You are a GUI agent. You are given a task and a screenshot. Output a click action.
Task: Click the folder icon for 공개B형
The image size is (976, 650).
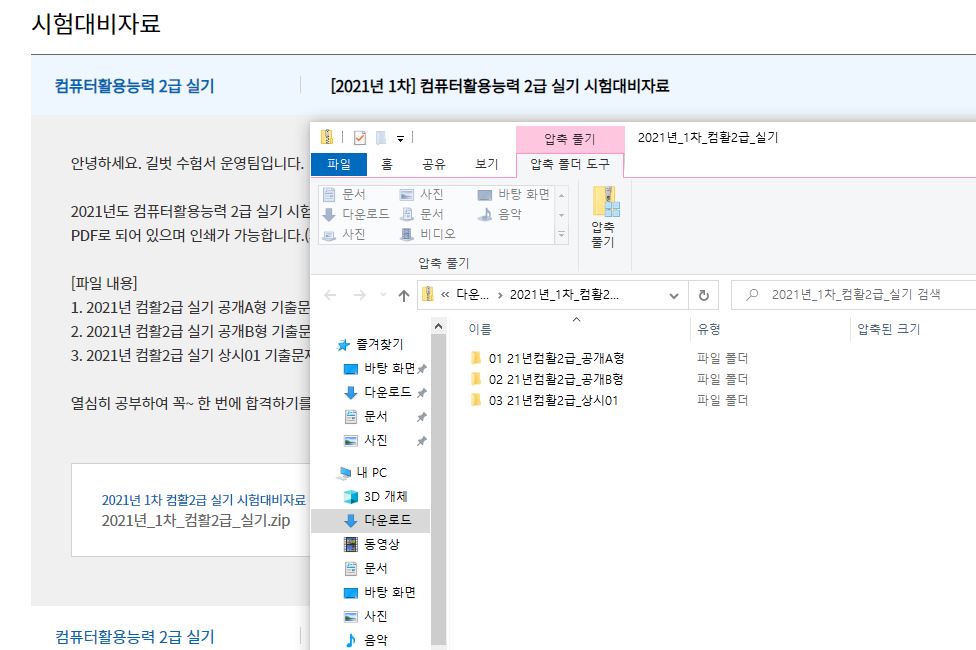pyautogui.click(x=476, y=379)
